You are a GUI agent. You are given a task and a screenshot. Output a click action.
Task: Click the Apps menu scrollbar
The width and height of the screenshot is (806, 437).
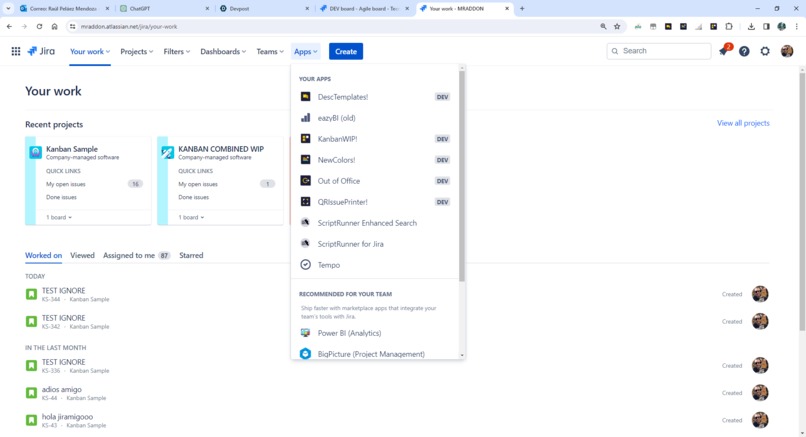click(462, 176)
